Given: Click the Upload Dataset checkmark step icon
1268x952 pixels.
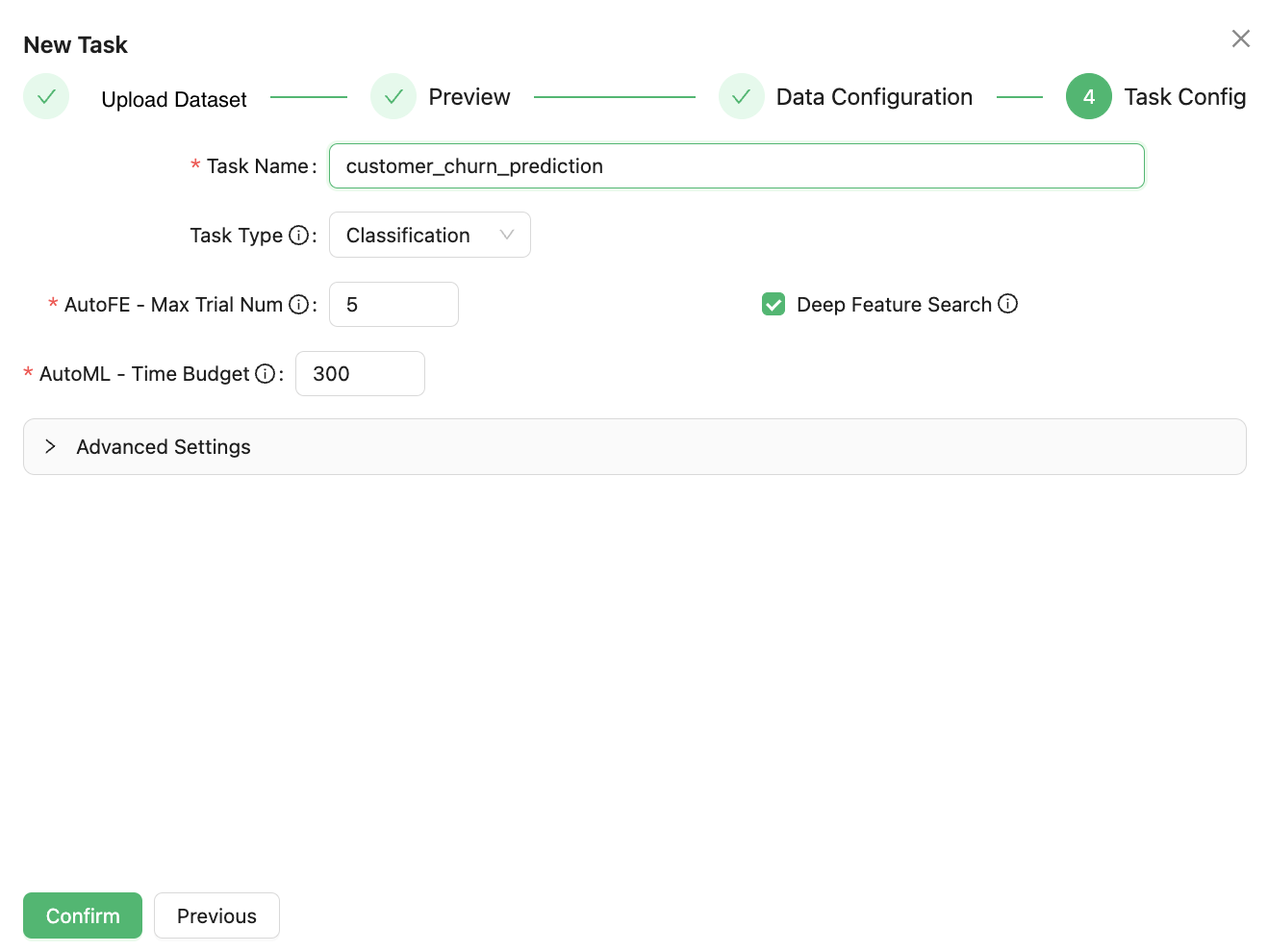Looking at the screenshot, I should pyautogui.click(x=46, y=97).
